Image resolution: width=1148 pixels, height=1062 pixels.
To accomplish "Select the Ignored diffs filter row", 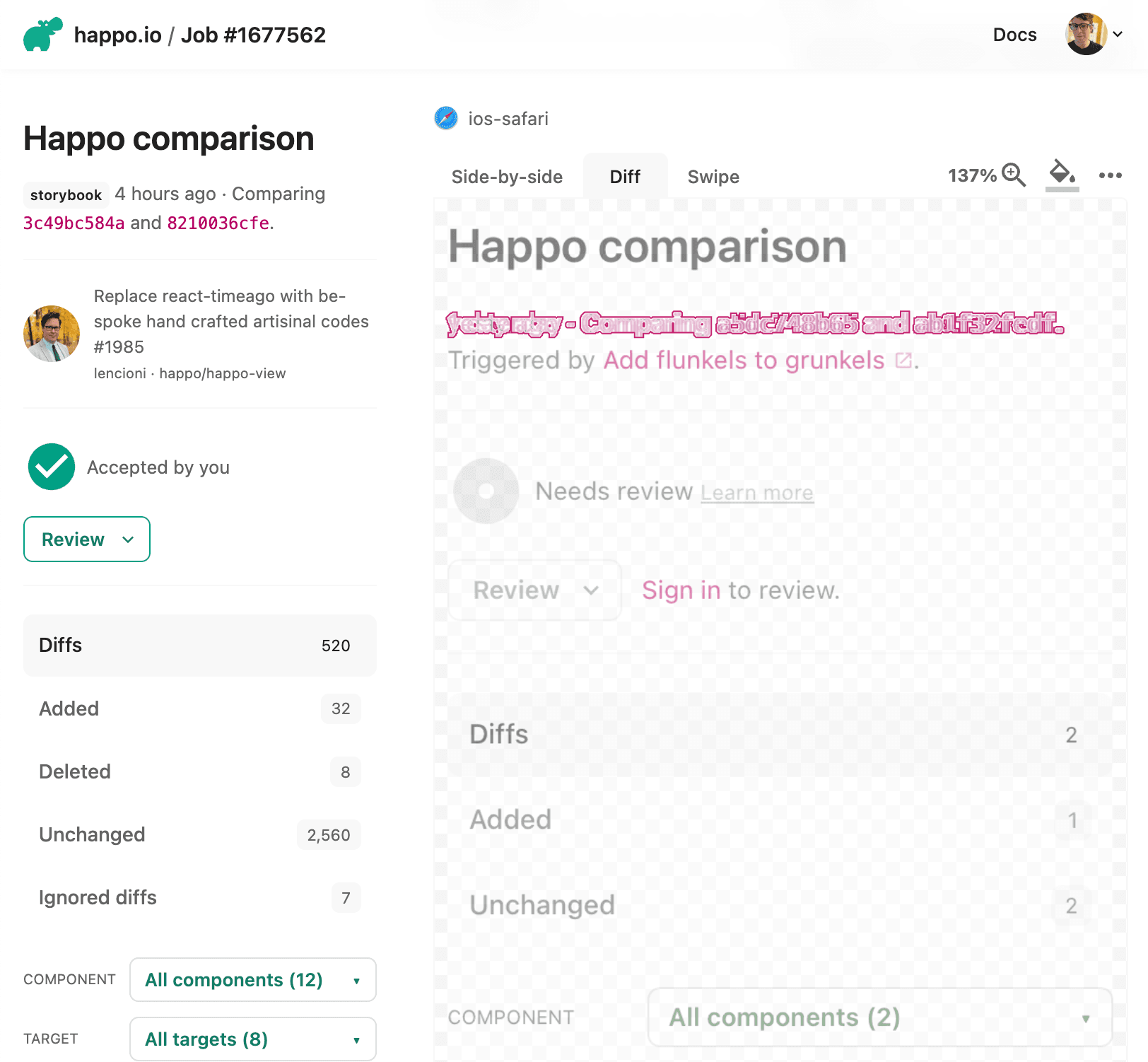I will [199, 897].
